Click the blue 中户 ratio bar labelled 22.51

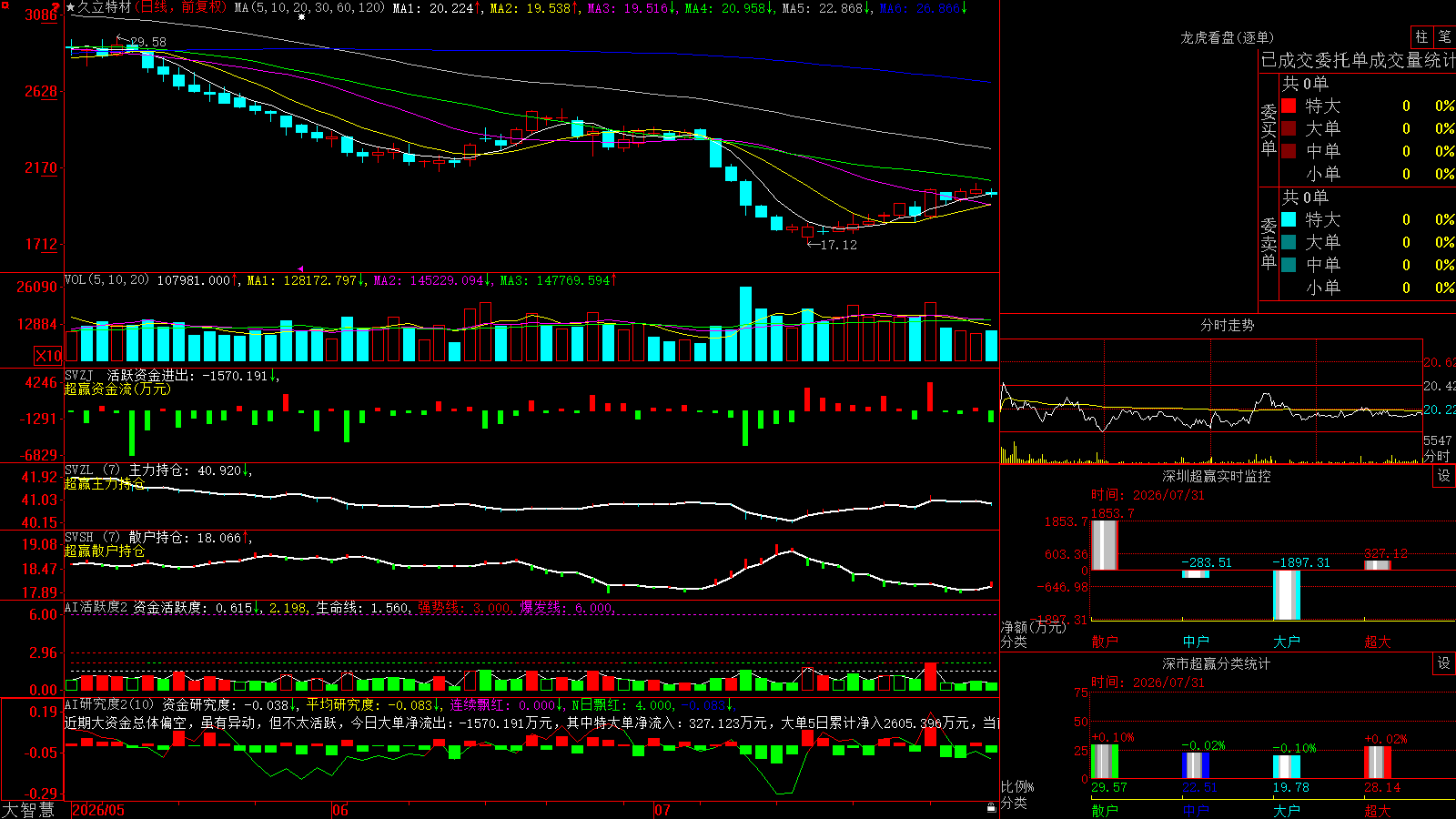click(x=1195, y=765)
